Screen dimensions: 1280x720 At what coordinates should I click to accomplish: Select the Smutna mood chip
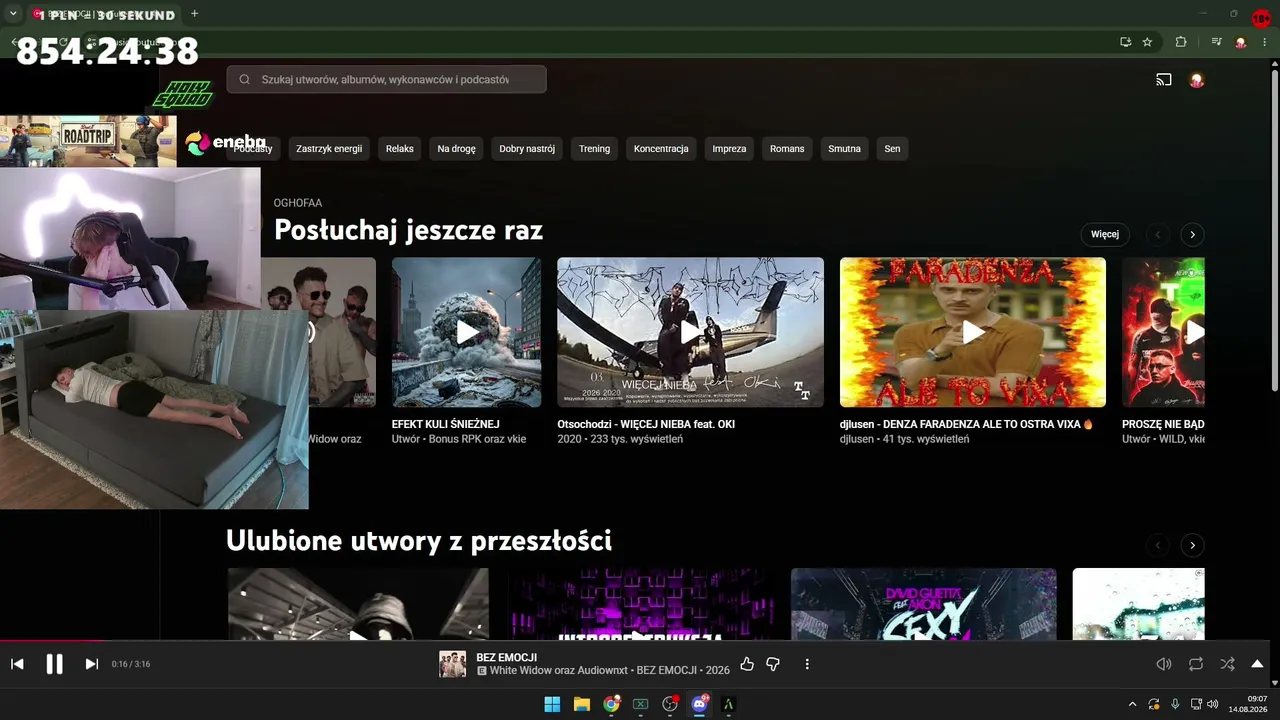[845, 149]
